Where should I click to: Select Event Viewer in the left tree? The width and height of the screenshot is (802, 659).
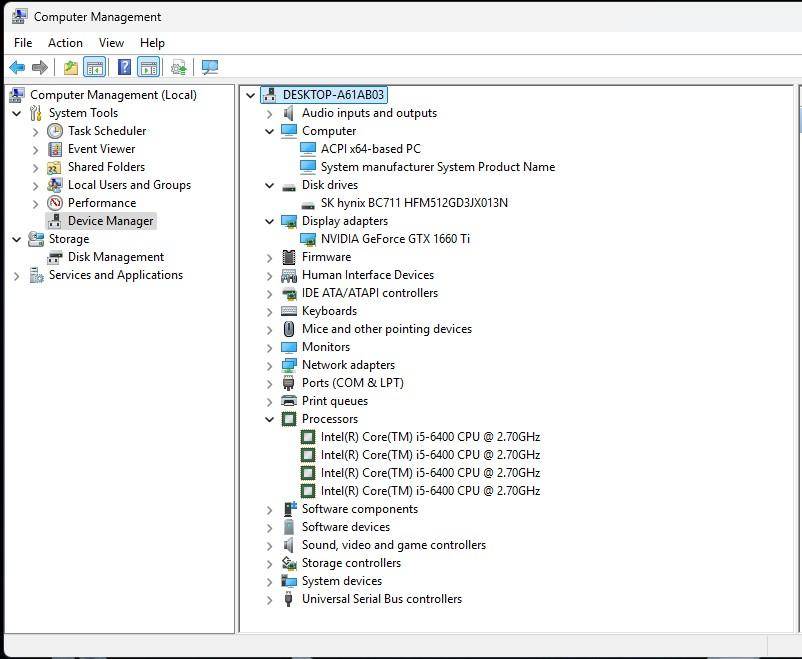pyautogui.click(x=101, y=149)
